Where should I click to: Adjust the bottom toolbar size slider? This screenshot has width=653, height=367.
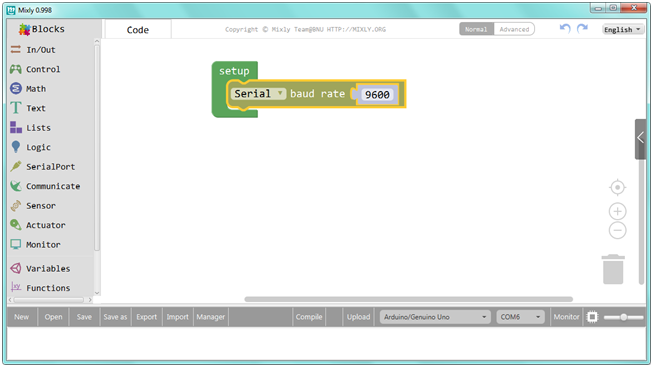pos(623,317)
